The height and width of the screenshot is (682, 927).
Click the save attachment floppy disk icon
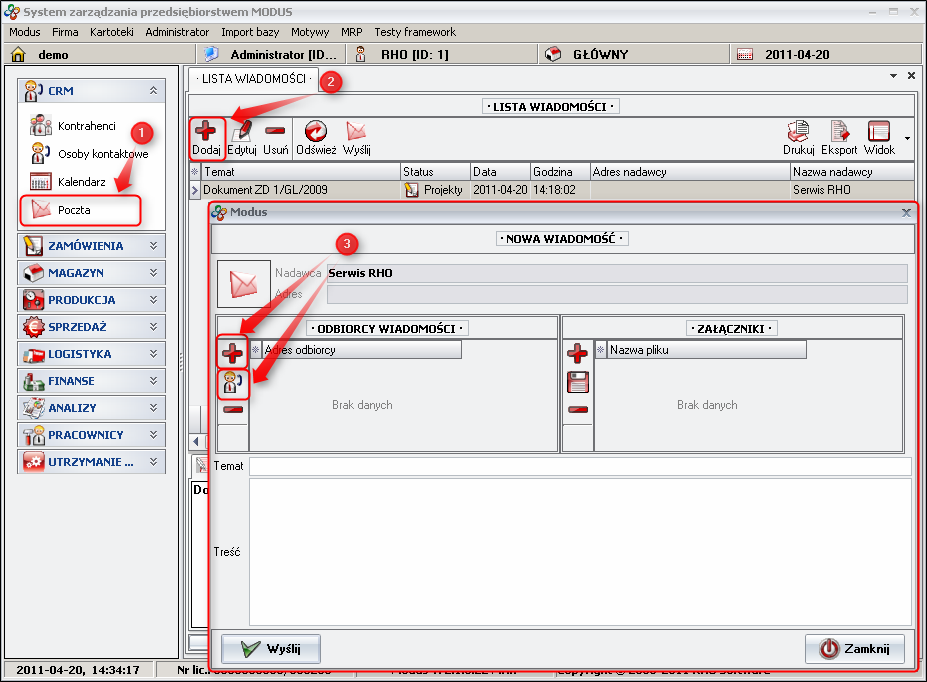(577, 382)
